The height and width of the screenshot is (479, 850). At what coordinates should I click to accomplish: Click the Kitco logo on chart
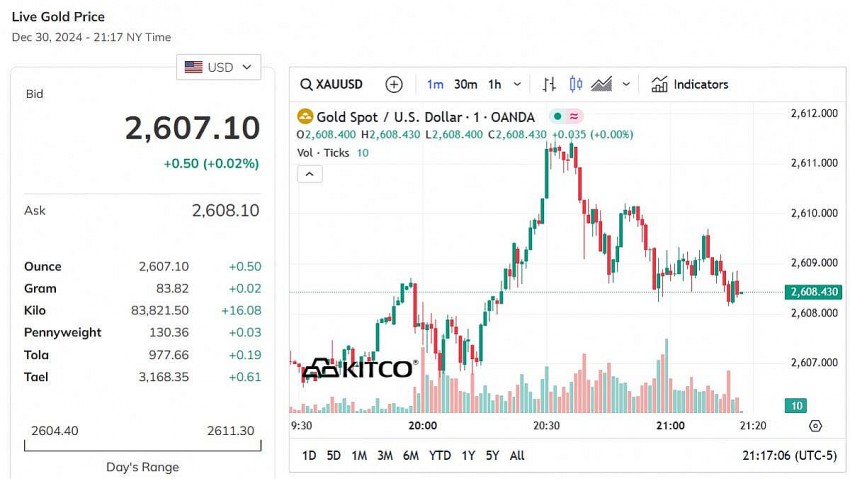pos(358,369)
